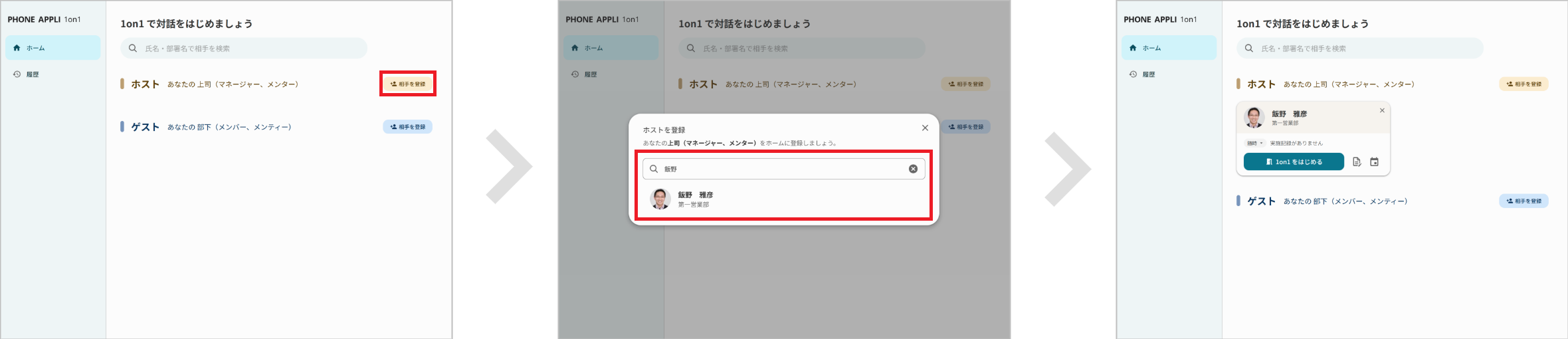Image resolution: width=1568 pixels, height=339 pixels.
Task: Click the search field in the right panel
Action: click(x=1360, y=49)
